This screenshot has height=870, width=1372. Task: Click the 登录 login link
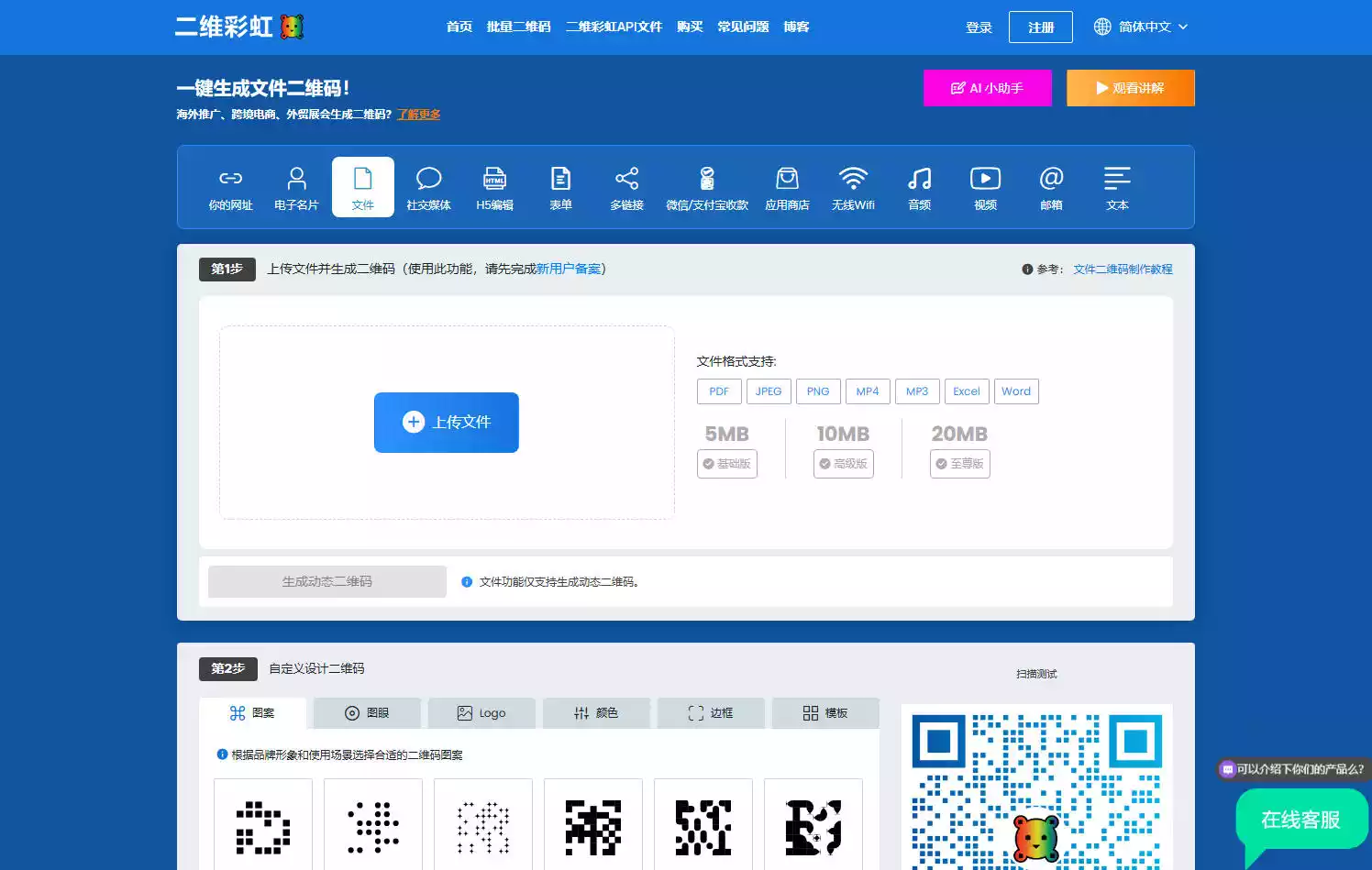pyautogui.click(x=979, y=28)
